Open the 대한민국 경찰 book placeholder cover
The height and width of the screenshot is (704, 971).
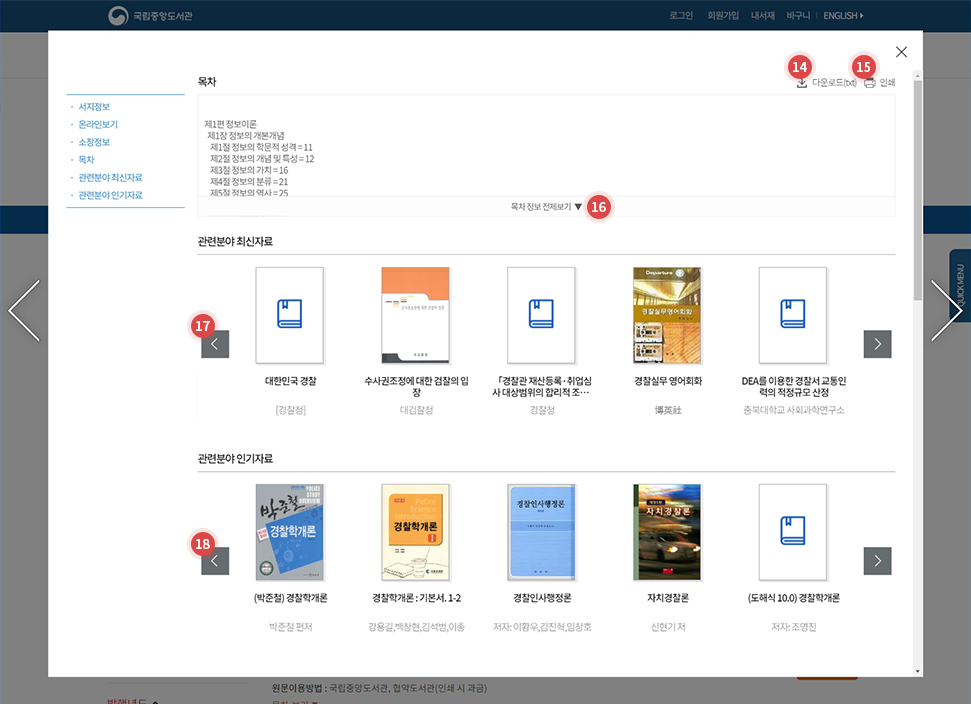click(x=289, y=315)
